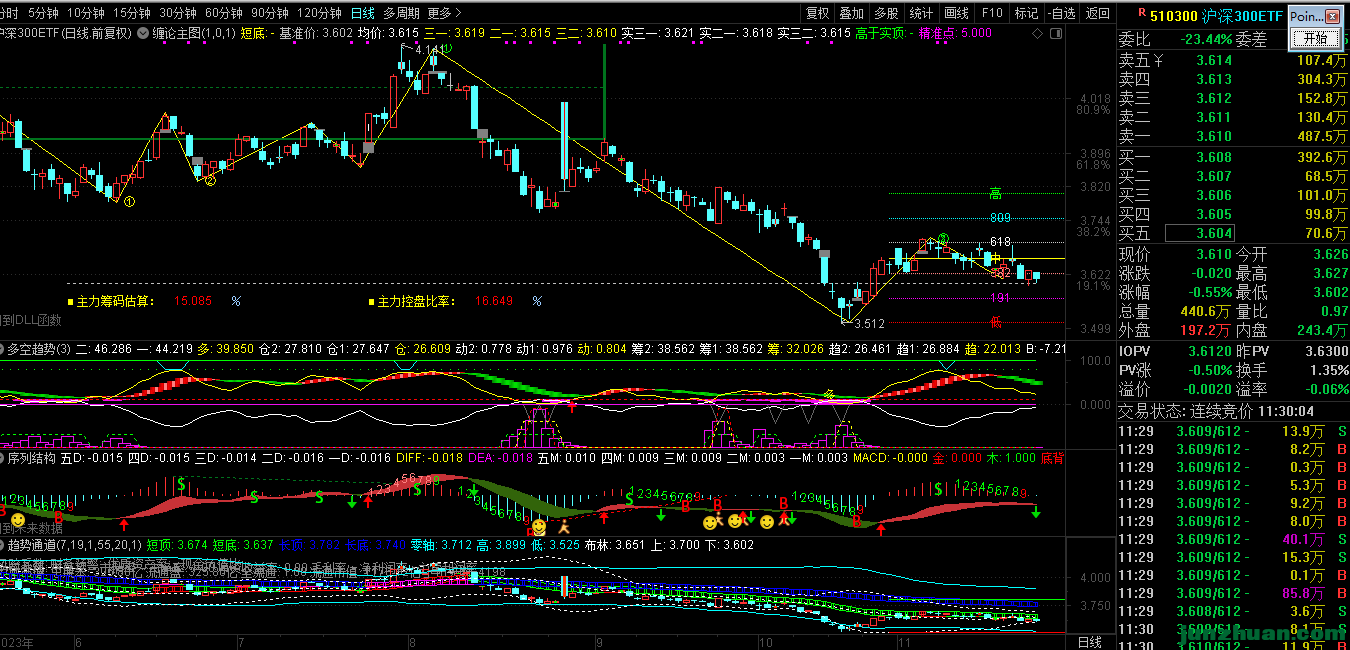Image resolution: width=1350 pixels, height=650 pixels.
Task: Open F10 company information
Action: coord(992,13)
